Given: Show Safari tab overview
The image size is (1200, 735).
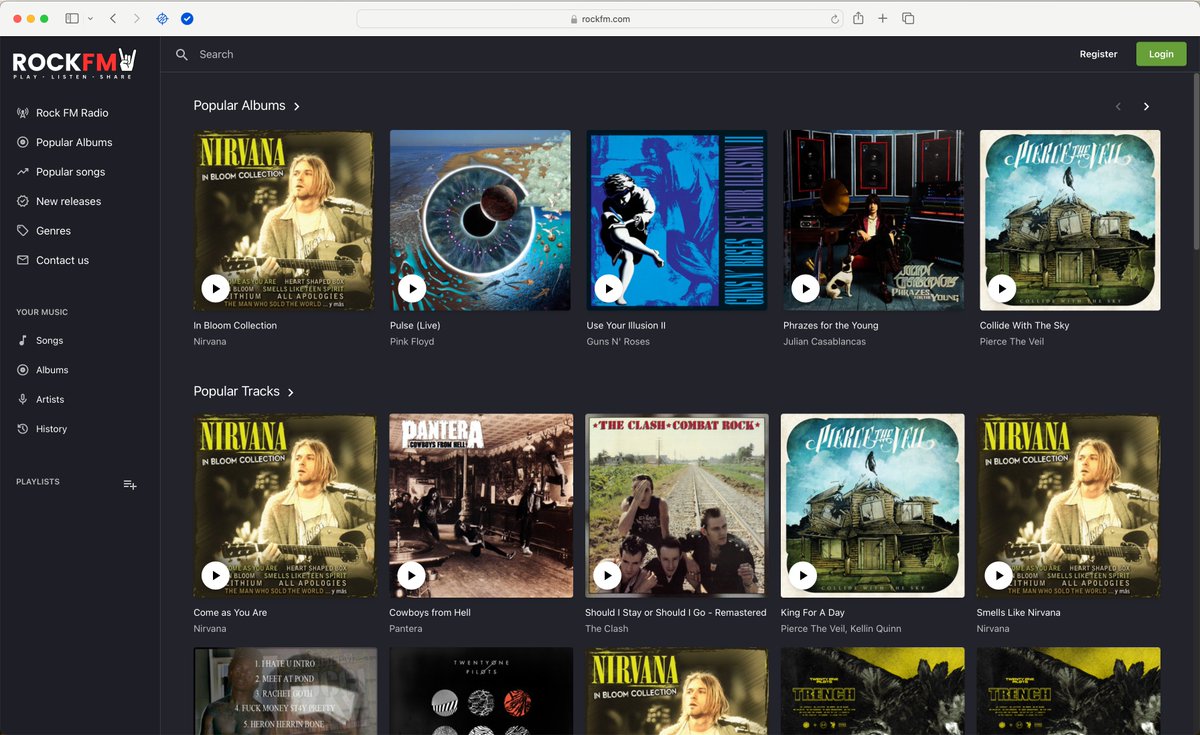Looking at the screenshot, I should [908, 18].
